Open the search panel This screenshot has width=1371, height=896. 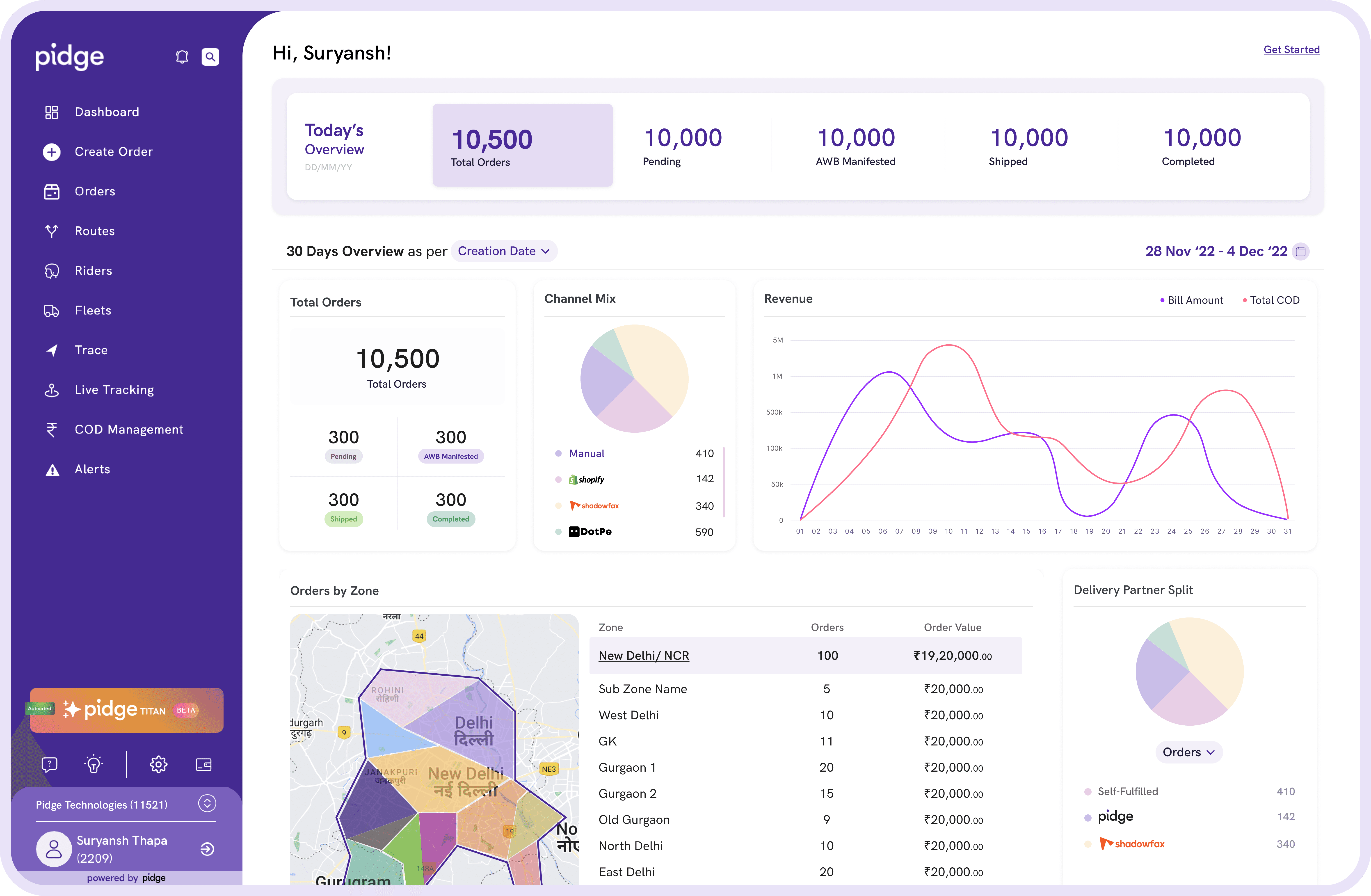210,57
